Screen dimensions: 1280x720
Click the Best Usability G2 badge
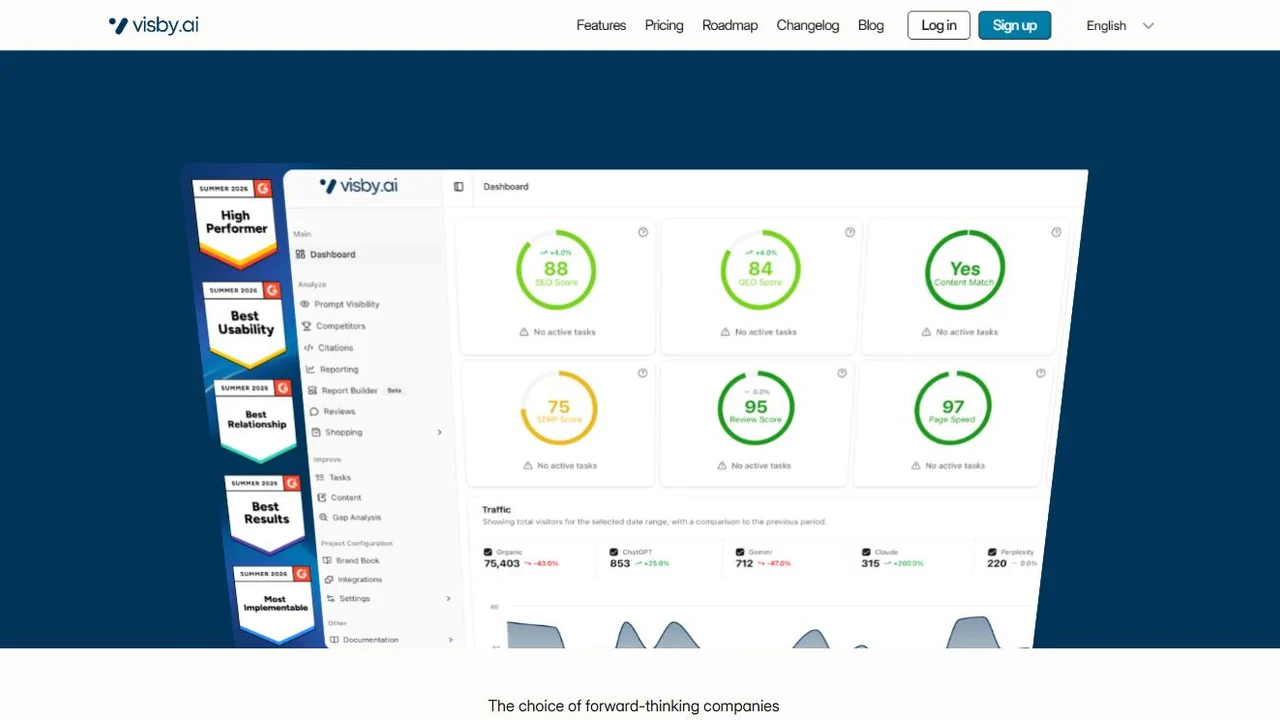click(x=245, y=324)
